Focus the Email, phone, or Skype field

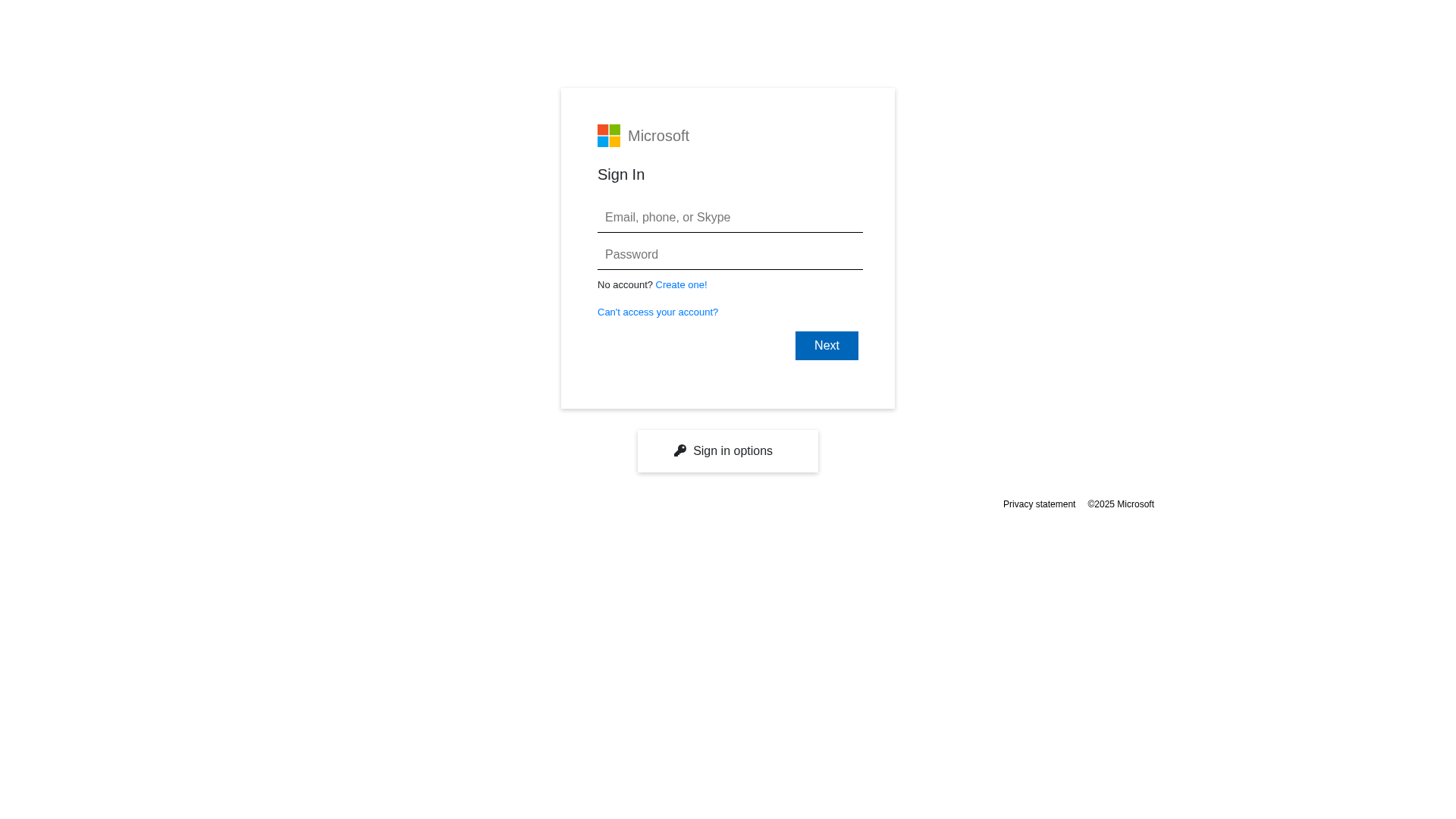click(730, 218)
